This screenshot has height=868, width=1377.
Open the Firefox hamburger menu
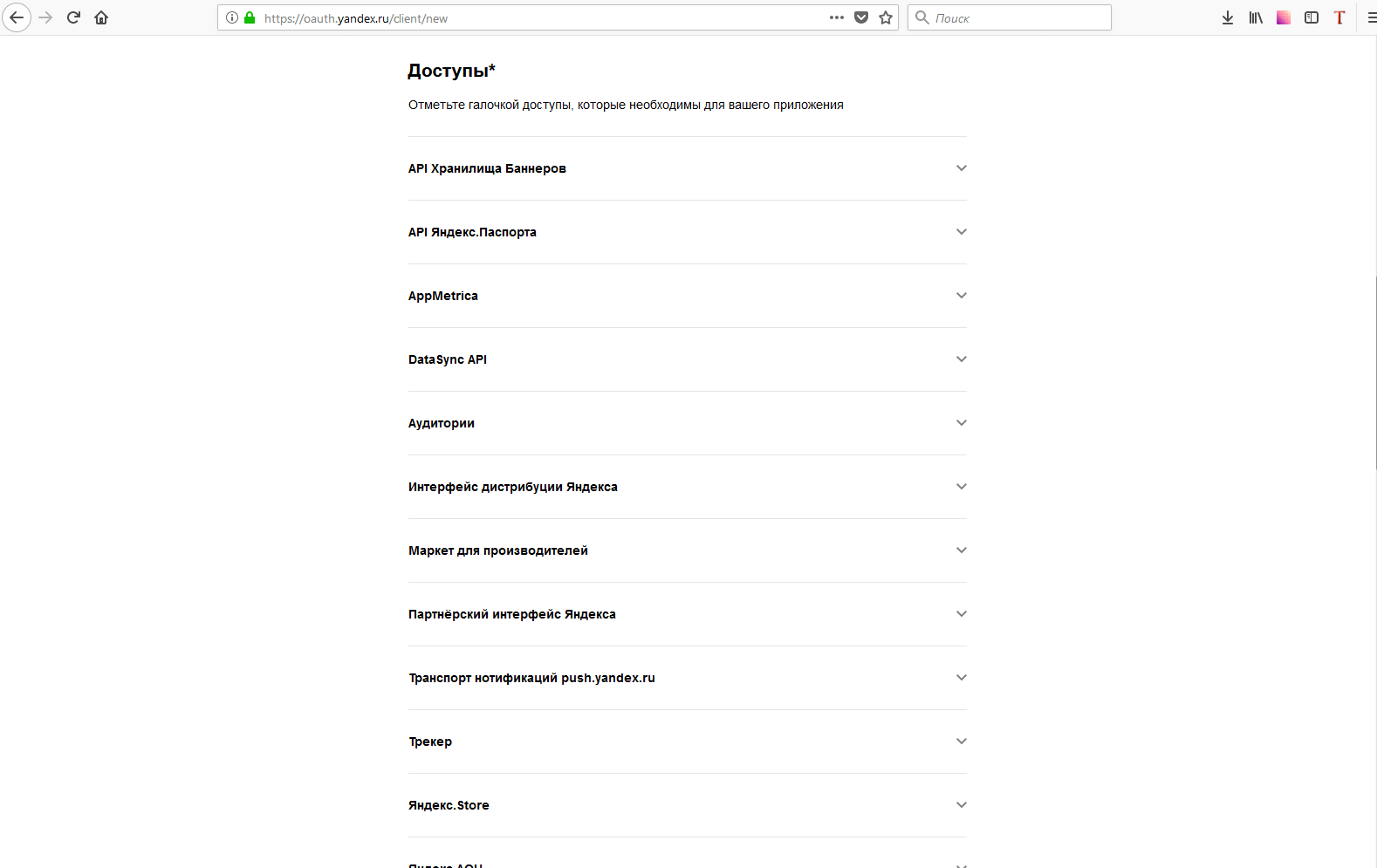click(x=1371, y=17)
